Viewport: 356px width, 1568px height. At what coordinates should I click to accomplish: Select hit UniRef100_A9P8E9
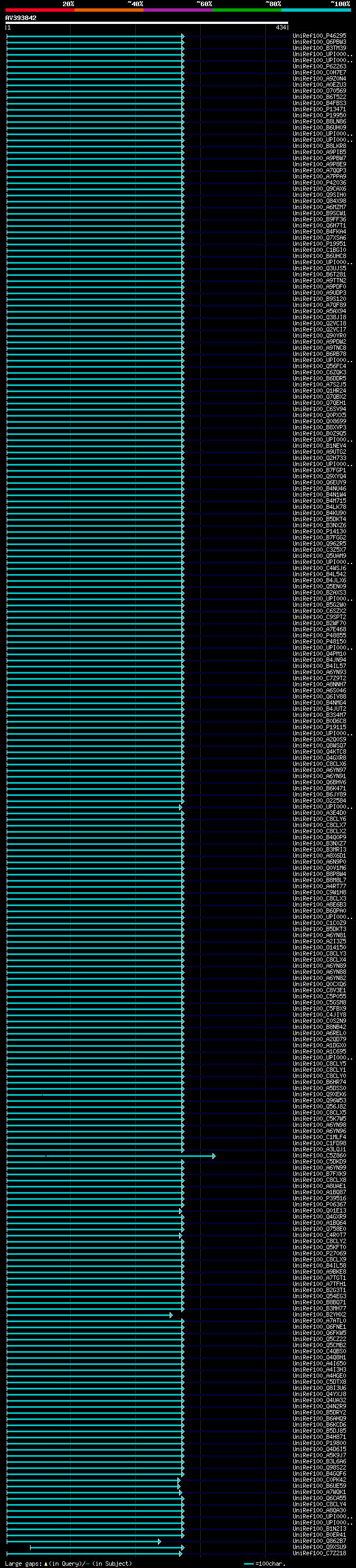pyautogui.click(x=319, y=164)
